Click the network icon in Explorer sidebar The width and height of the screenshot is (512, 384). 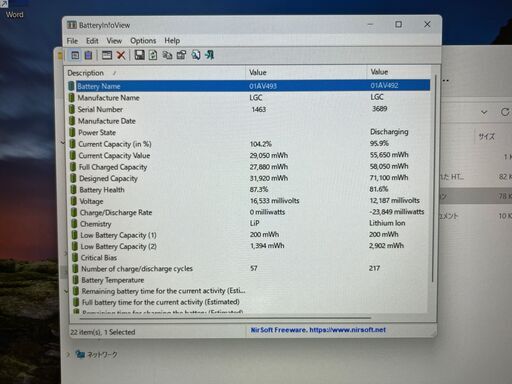pyautogui.click(x=80, y=354)
